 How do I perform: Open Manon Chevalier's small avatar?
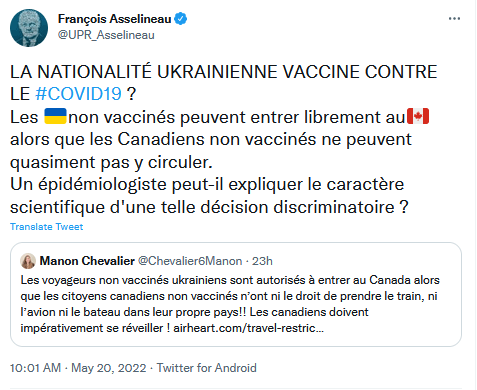click(28, 261)
